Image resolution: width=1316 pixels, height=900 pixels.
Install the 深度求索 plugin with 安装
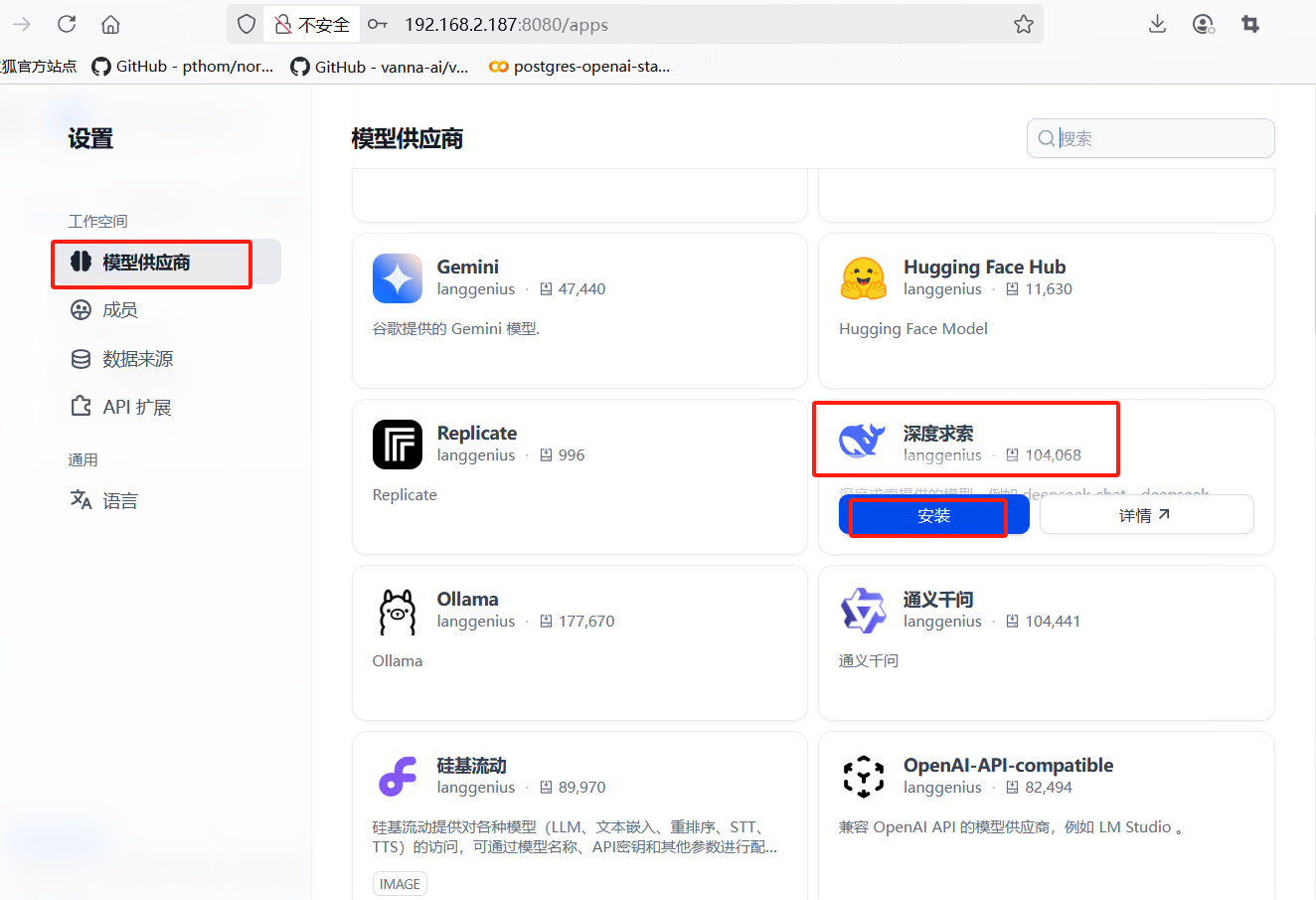pos(933,515)
